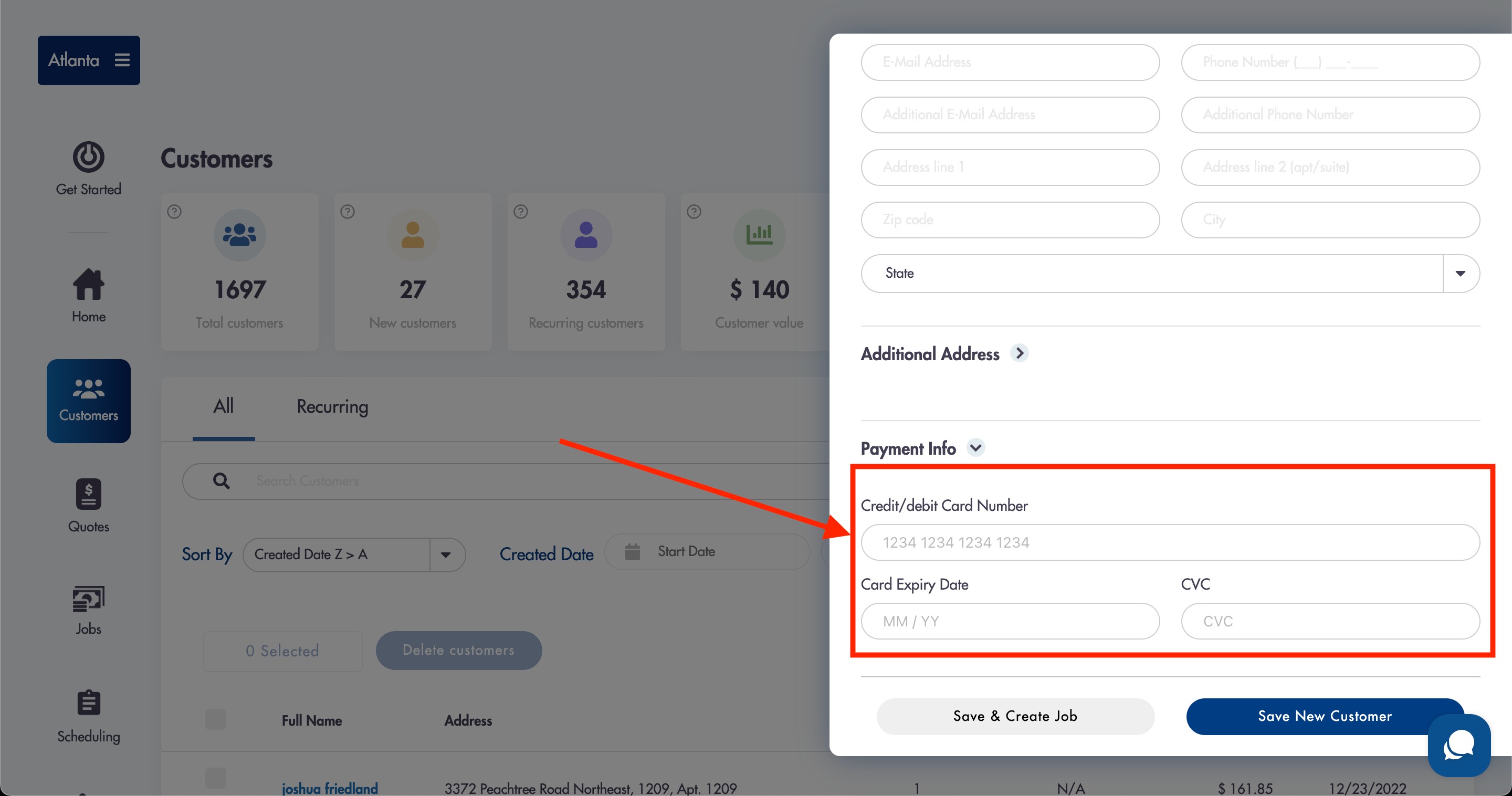The height and width of the screenshot is (796, 1512).
Task: Click the calendar icon beside Start Date
Action: pos(632,551)
